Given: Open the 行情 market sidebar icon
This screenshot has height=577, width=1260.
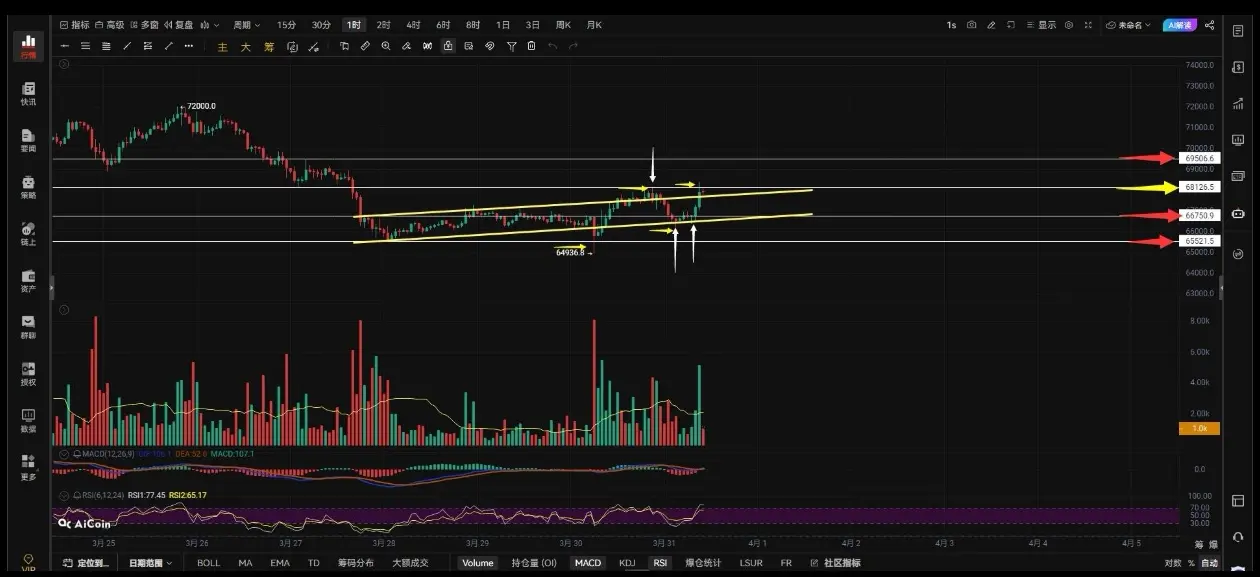Looking at the screenshot, I should 28,46.
